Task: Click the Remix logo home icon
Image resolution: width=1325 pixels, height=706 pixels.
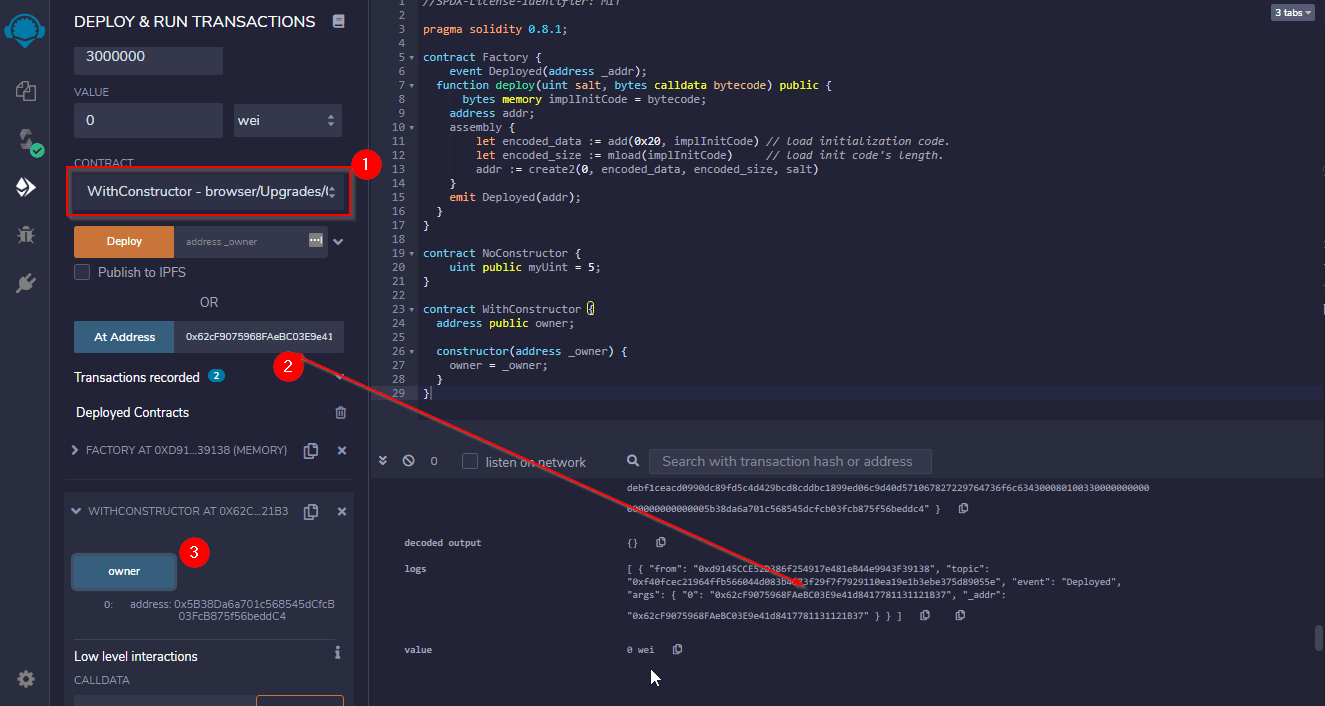Action: point(25,29)
